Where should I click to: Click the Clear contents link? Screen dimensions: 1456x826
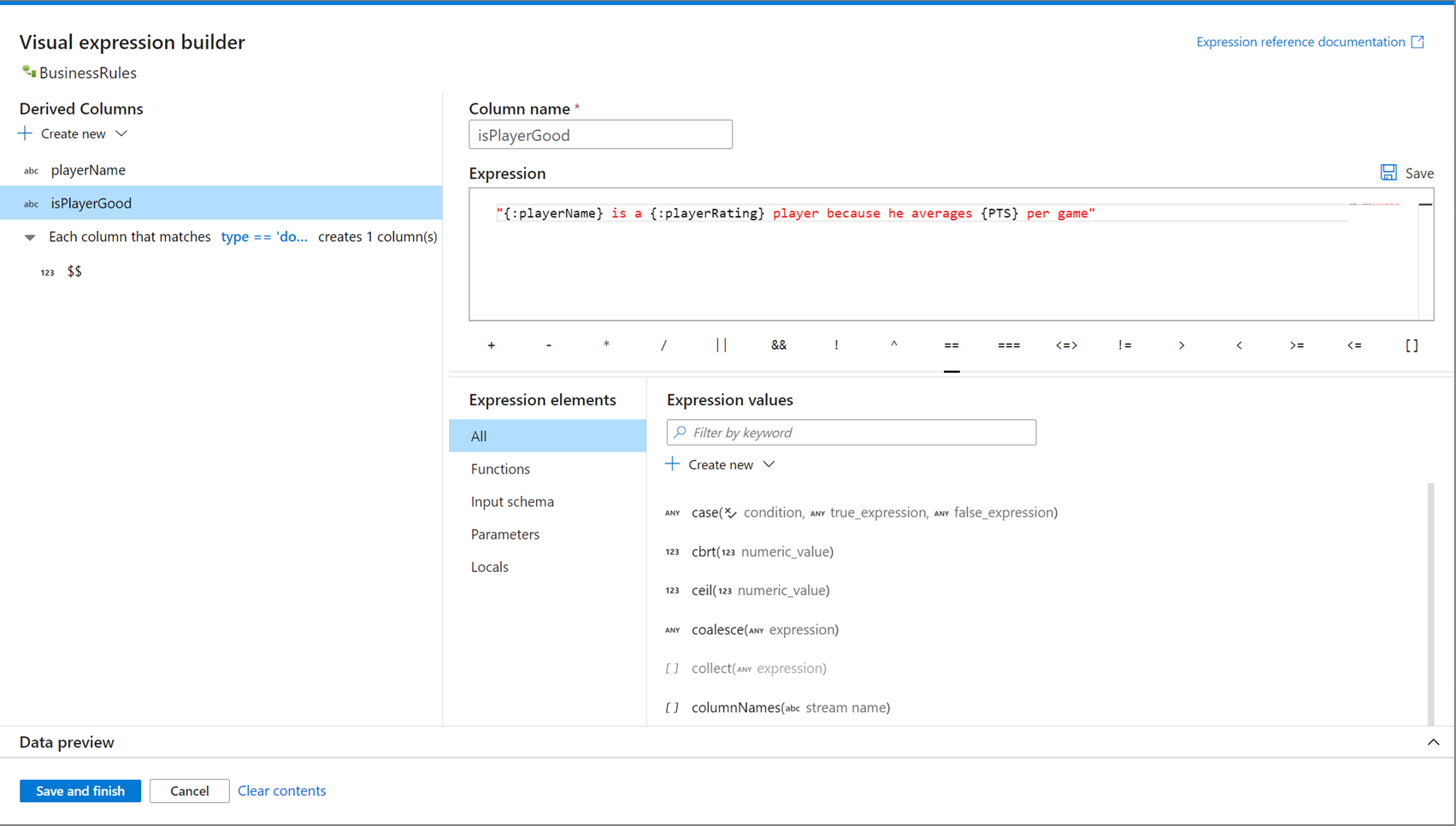(281, 791)
